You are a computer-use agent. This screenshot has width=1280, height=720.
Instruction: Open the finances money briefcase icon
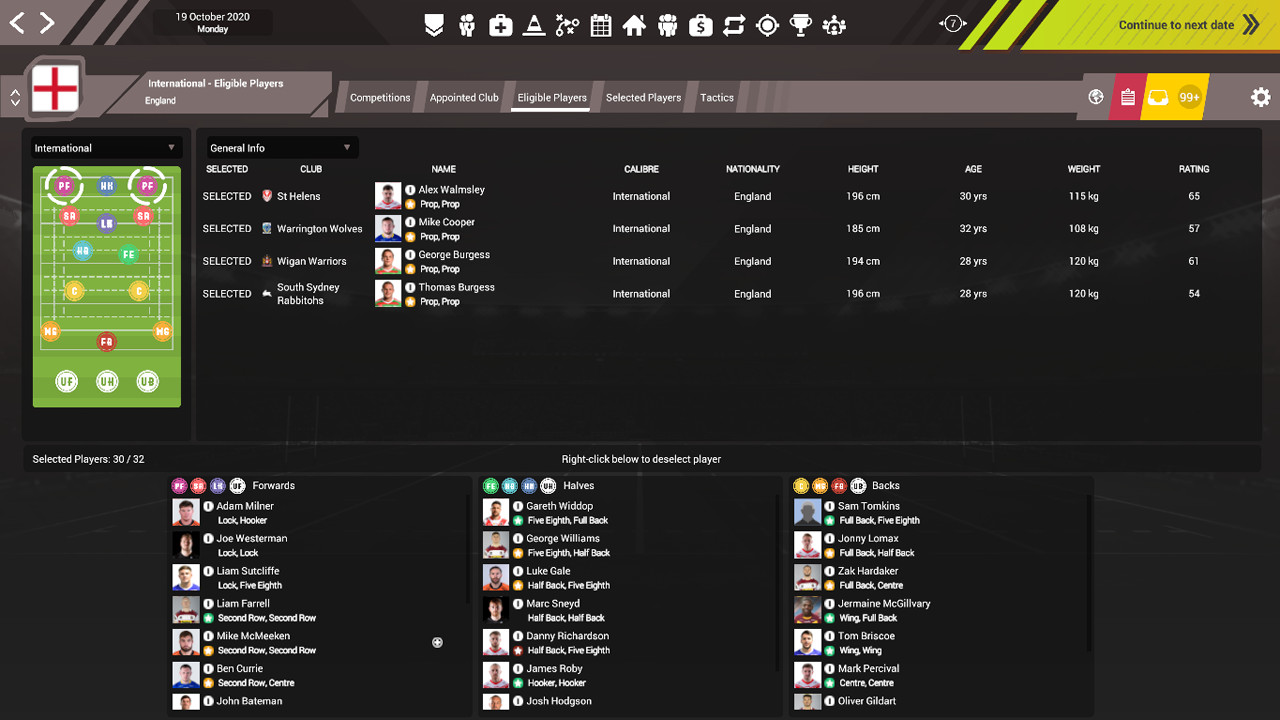coord(701,24)
